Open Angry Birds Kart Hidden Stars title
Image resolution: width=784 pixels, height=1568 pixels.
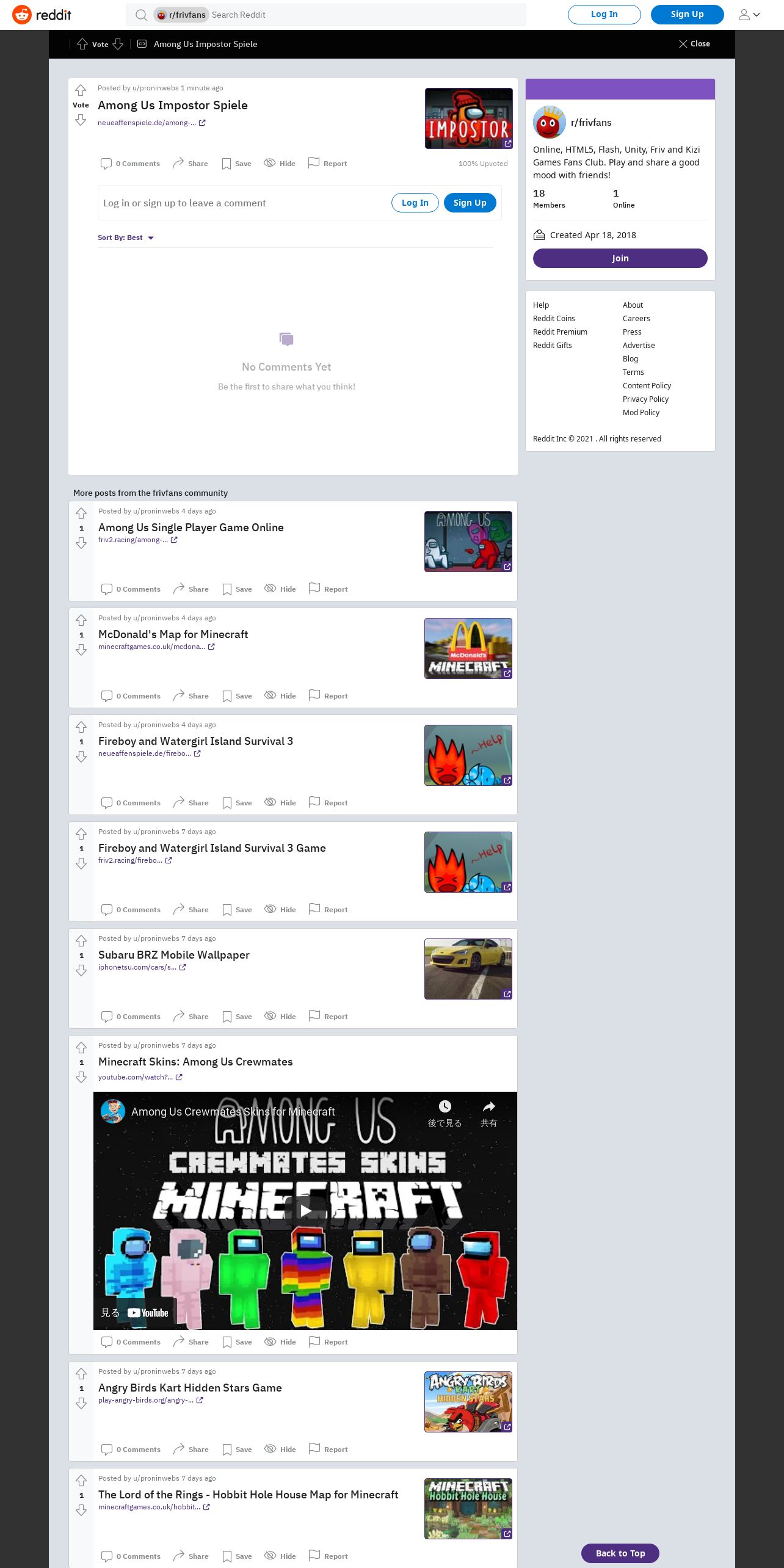190,1388
